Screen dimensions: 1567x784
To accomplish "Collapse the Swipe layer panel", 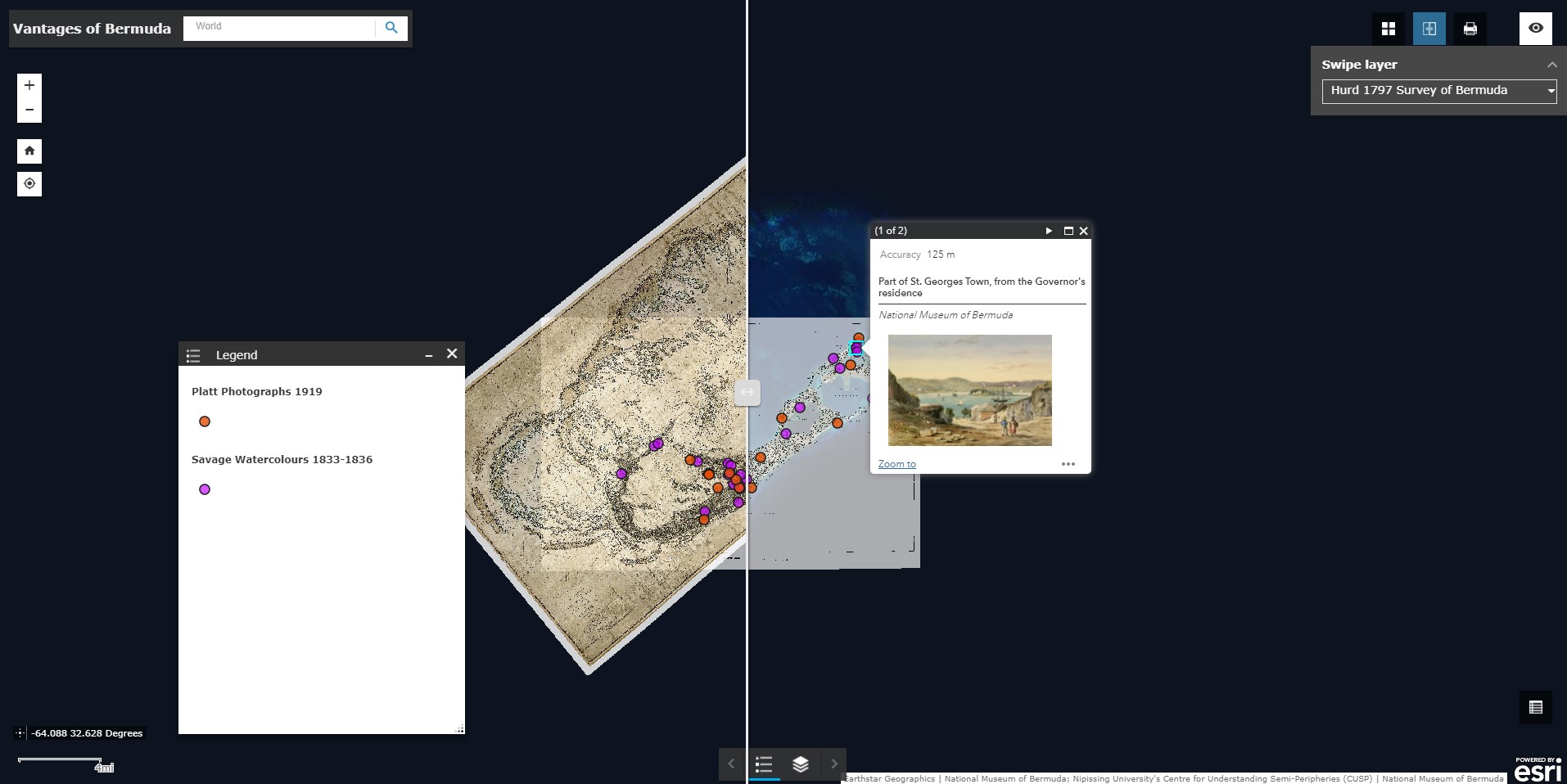I will (x=1551, y=65).
